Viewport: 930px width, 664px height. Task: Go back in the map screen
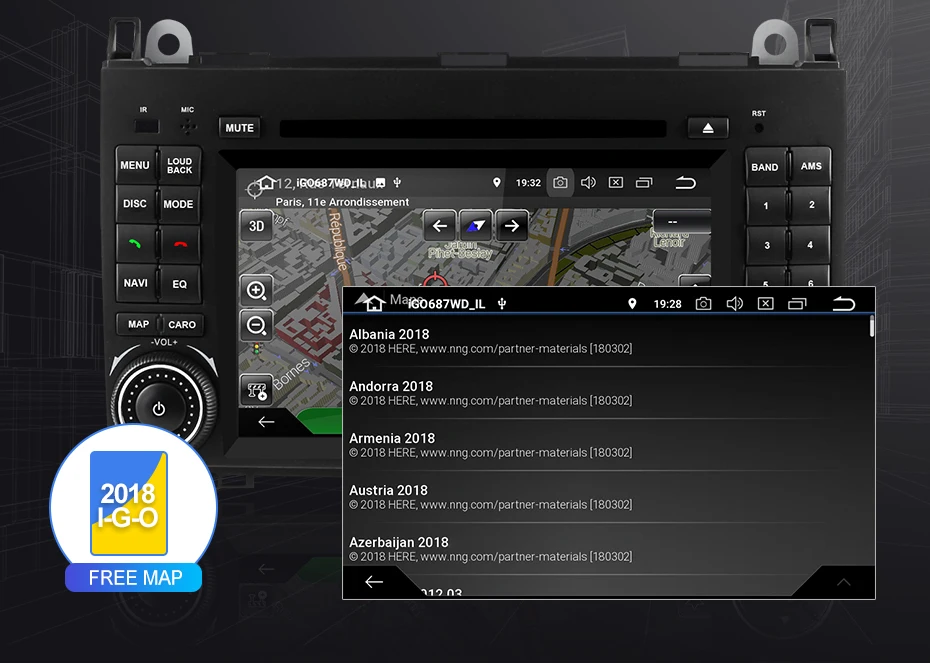click(x=266, y=422)
